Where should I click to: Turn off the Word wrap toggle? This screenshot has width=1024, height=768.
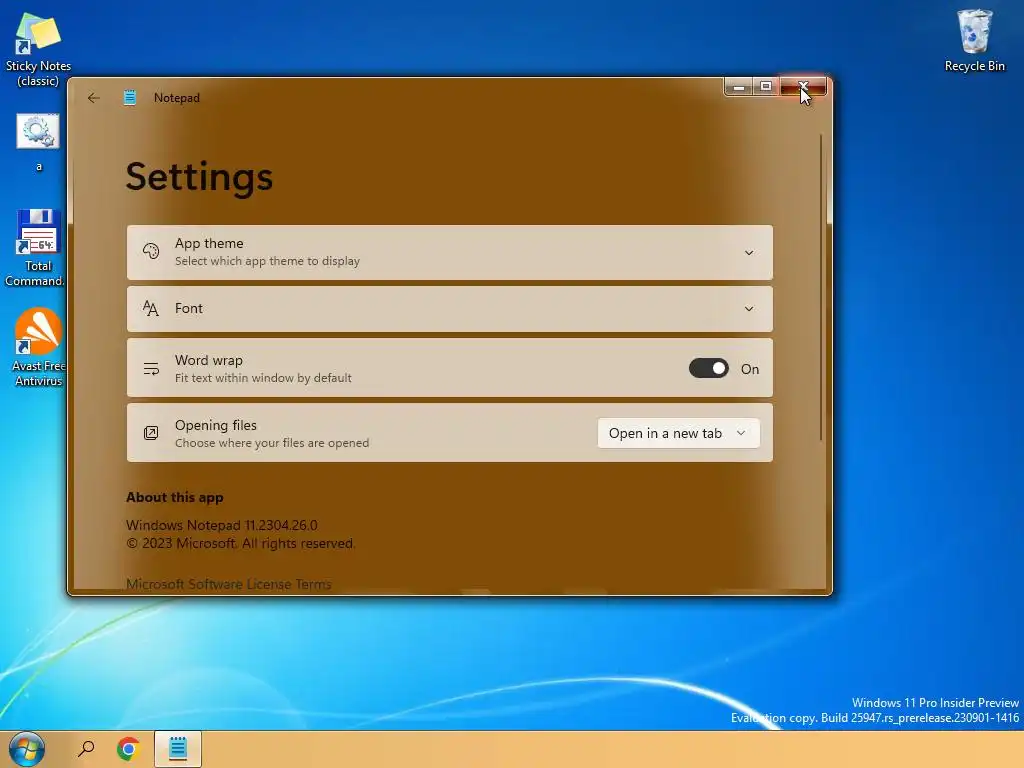pyautogui.click(x=709, y=368)
